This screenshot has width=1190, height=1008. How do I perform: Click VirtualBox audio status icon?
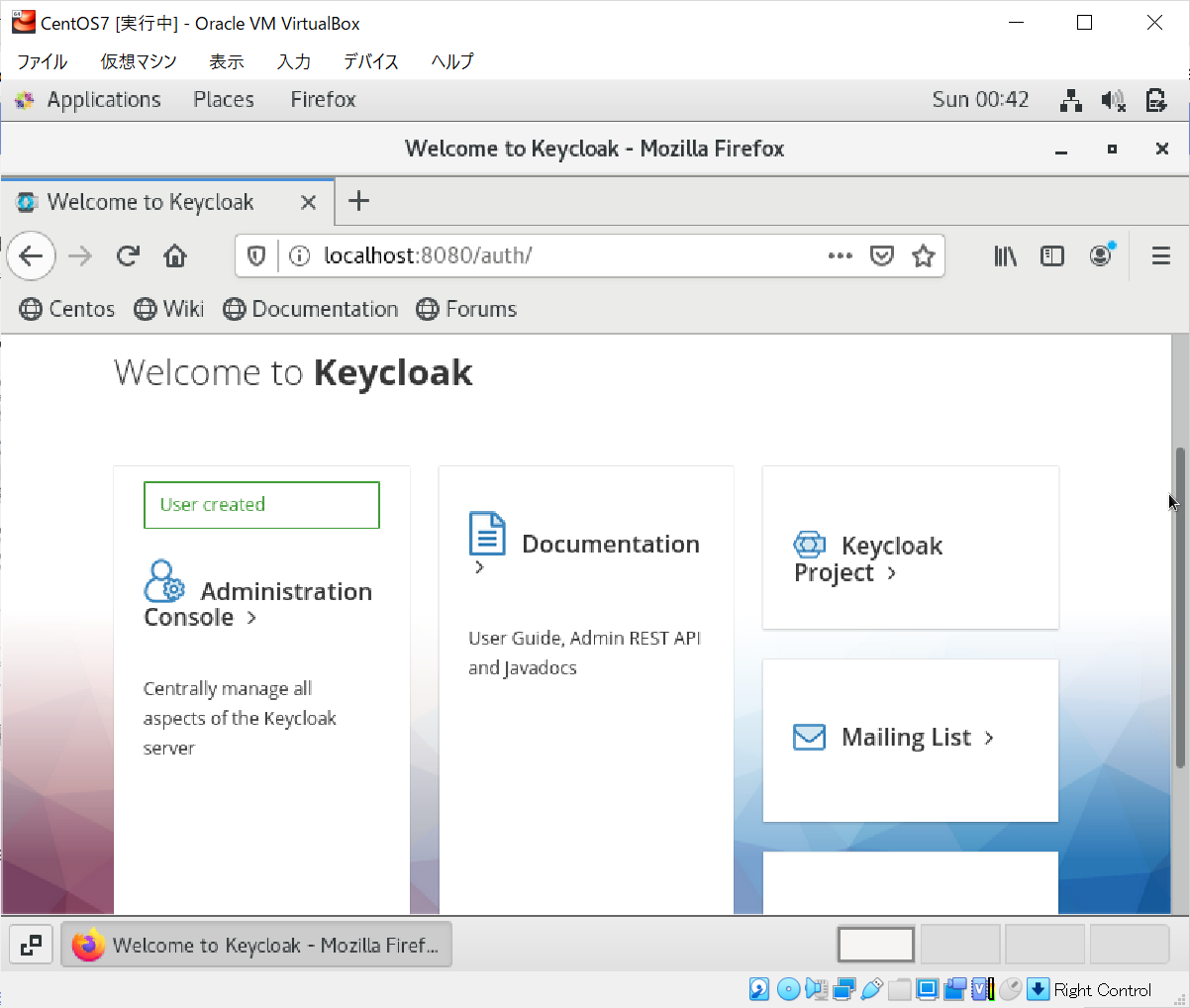point(816,989)
